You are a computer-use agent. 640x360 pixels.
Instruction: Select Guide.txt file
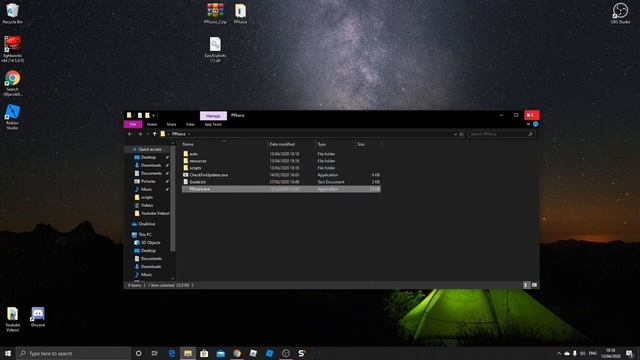pyautogui.click(x=281, y=182)
